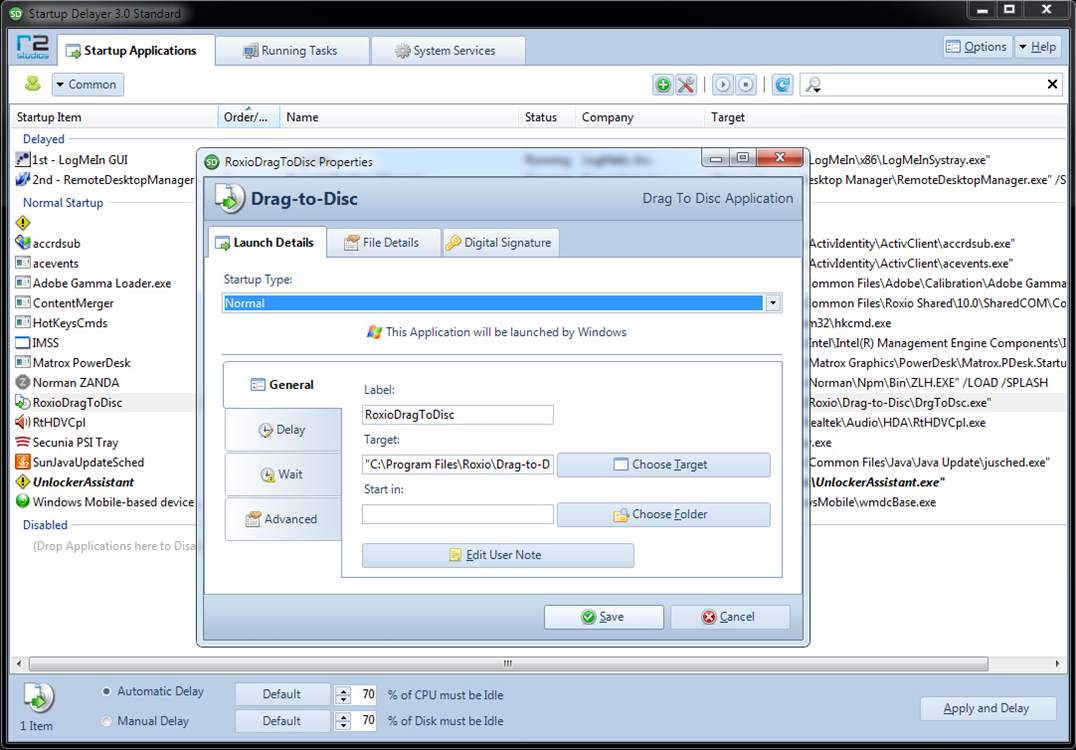Viewport: 1076px width, 750px height.
Task: Open the Advanced side tab
Action: pyautogui.click(x=283, y=519)
